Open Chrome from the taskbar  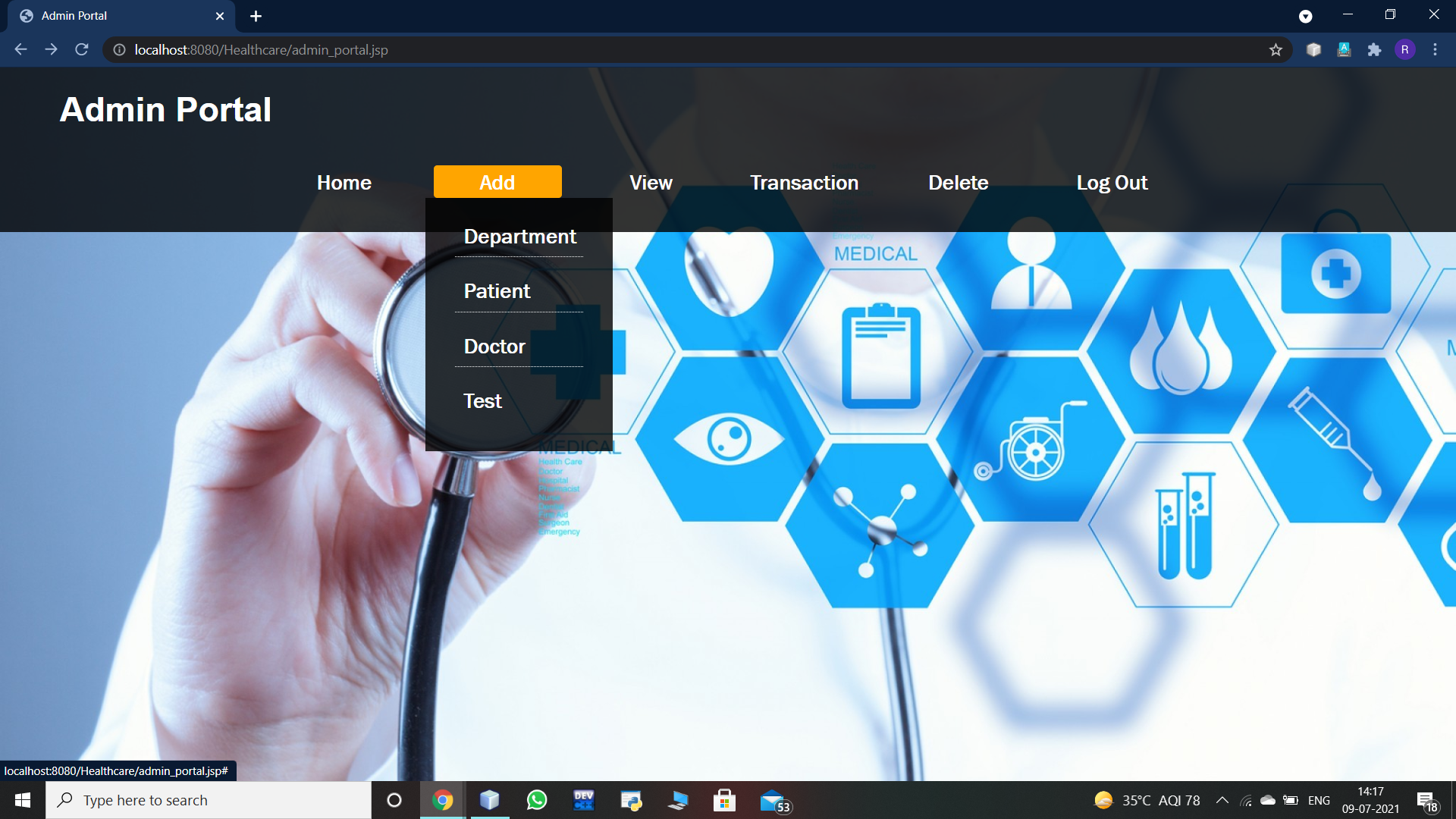tap(443, 800)
